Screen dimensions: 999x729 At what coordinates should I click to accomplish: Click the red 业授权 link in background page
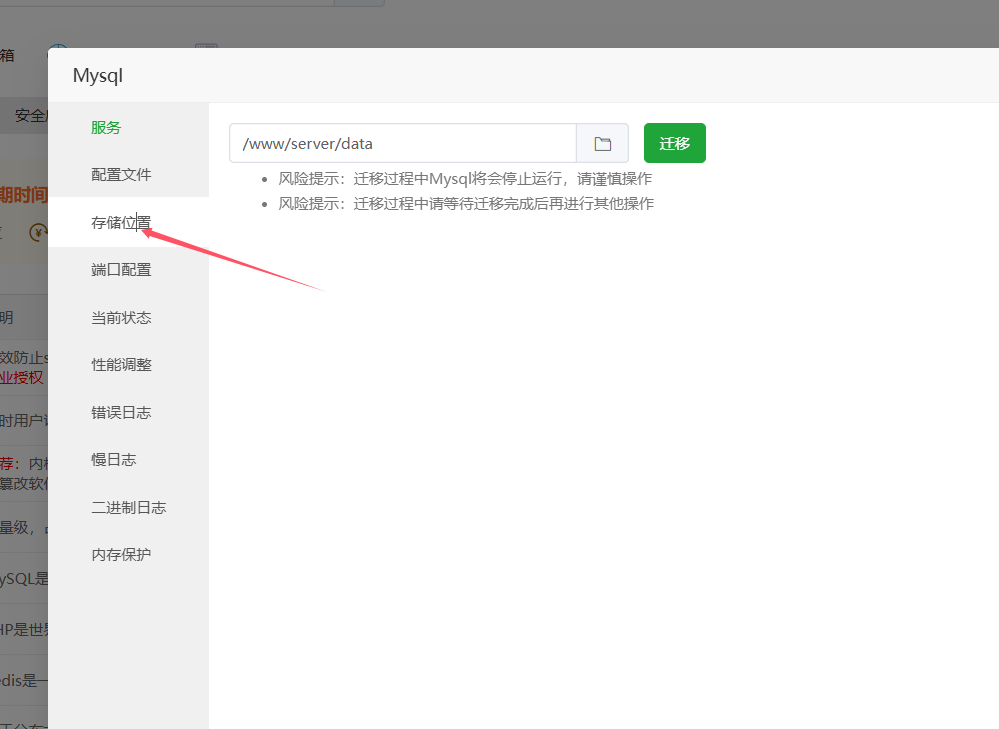pos(22,377)
